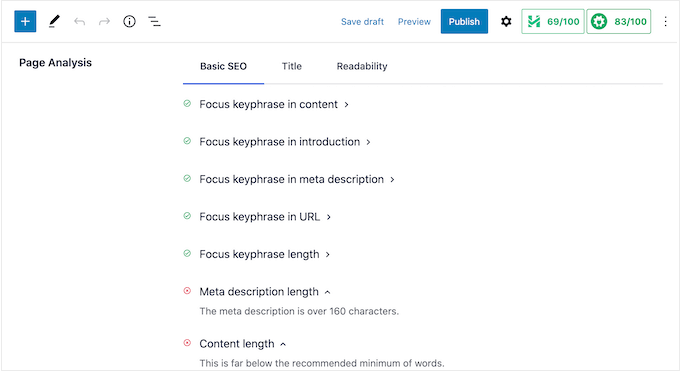The width and height of the screenshot is (680, 372).
Task: Collapse the Meta description length item
Action: pyautogui.click(x=265, y=292)
